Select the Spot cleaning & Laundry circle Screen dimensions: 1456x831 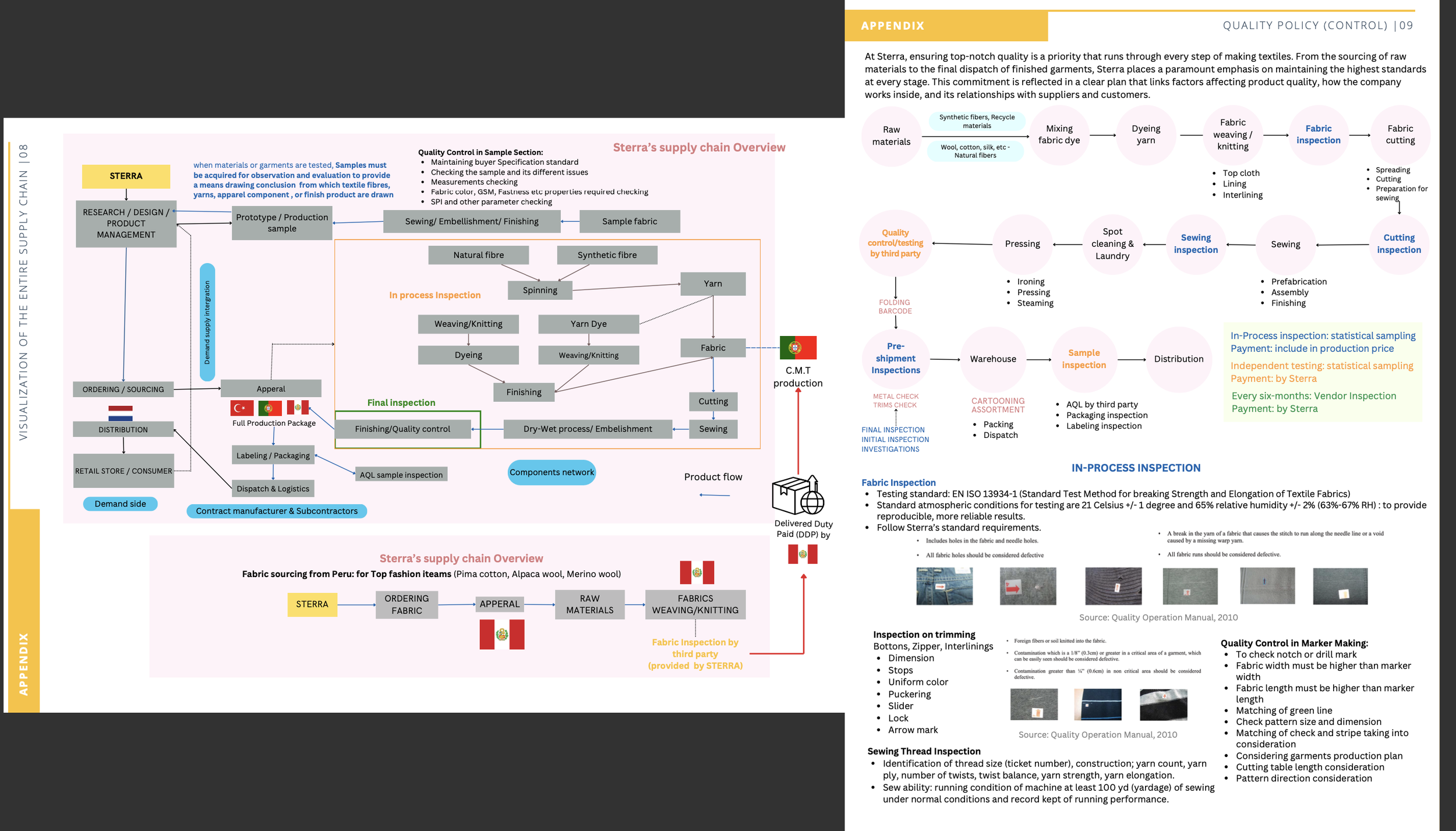point(1112,244)
